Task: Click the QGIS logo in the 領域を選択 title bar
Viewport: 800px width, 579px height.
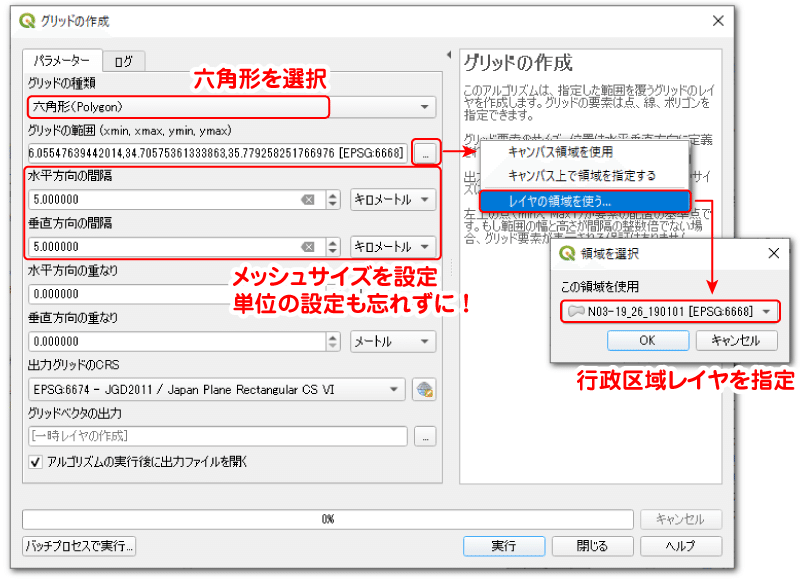Action: click(x=567, y=253)
